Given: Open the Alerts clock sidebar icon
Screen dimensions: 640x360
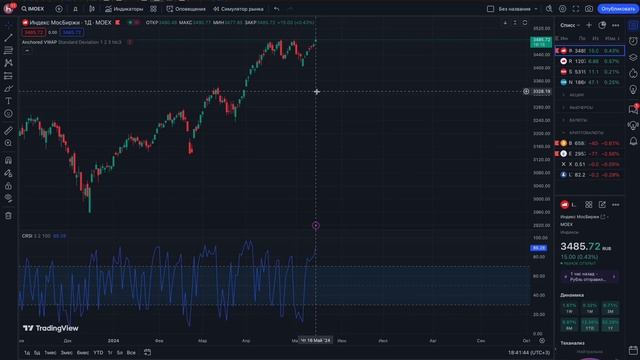Looking at the screenshot, I should click(633, 41).
